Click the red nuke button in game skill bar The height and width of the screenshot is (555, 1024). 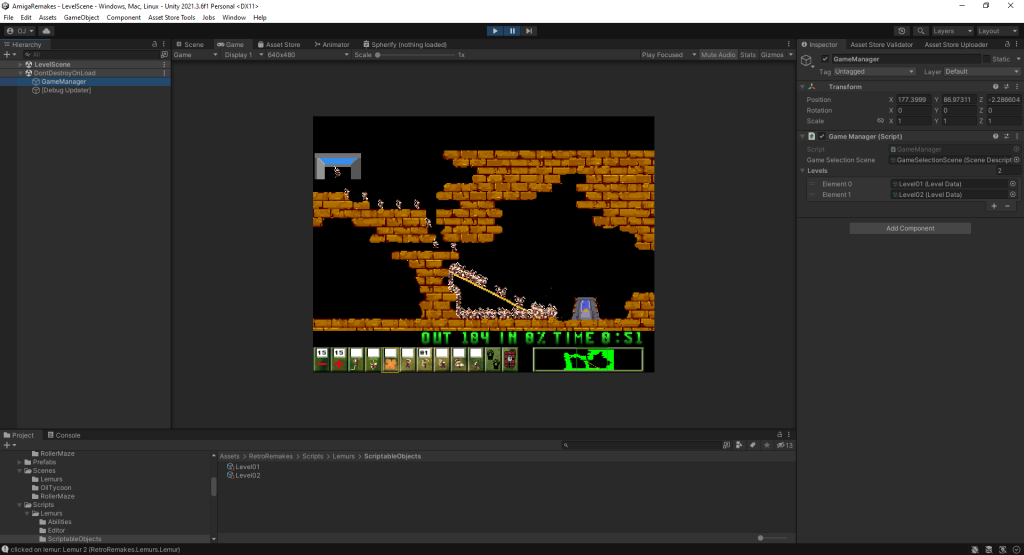pos(510,360)
